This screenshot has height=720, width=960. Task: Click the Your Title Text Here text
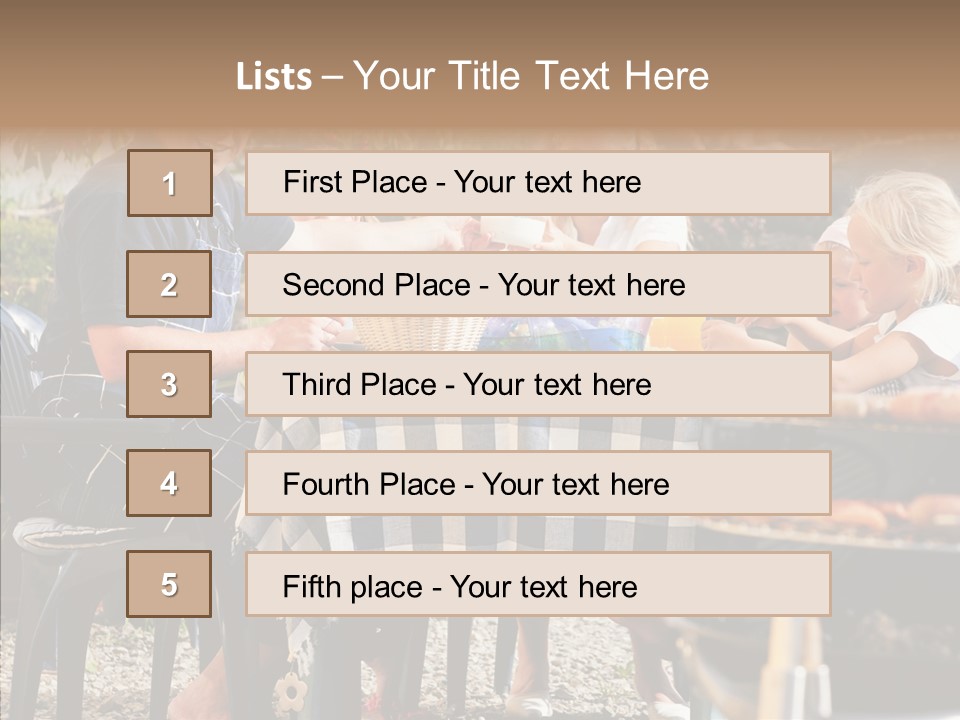[531, 77]
